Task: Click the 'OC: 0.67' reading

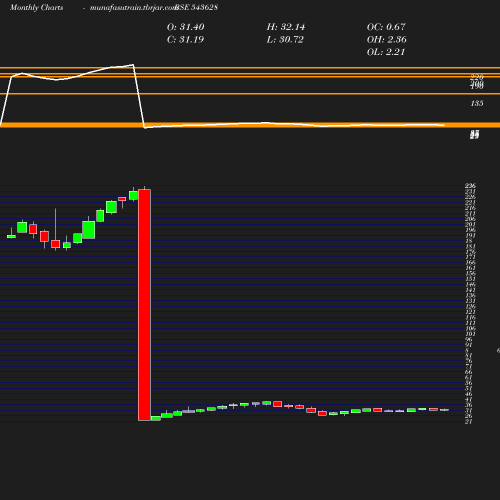Action: point(386,27)
